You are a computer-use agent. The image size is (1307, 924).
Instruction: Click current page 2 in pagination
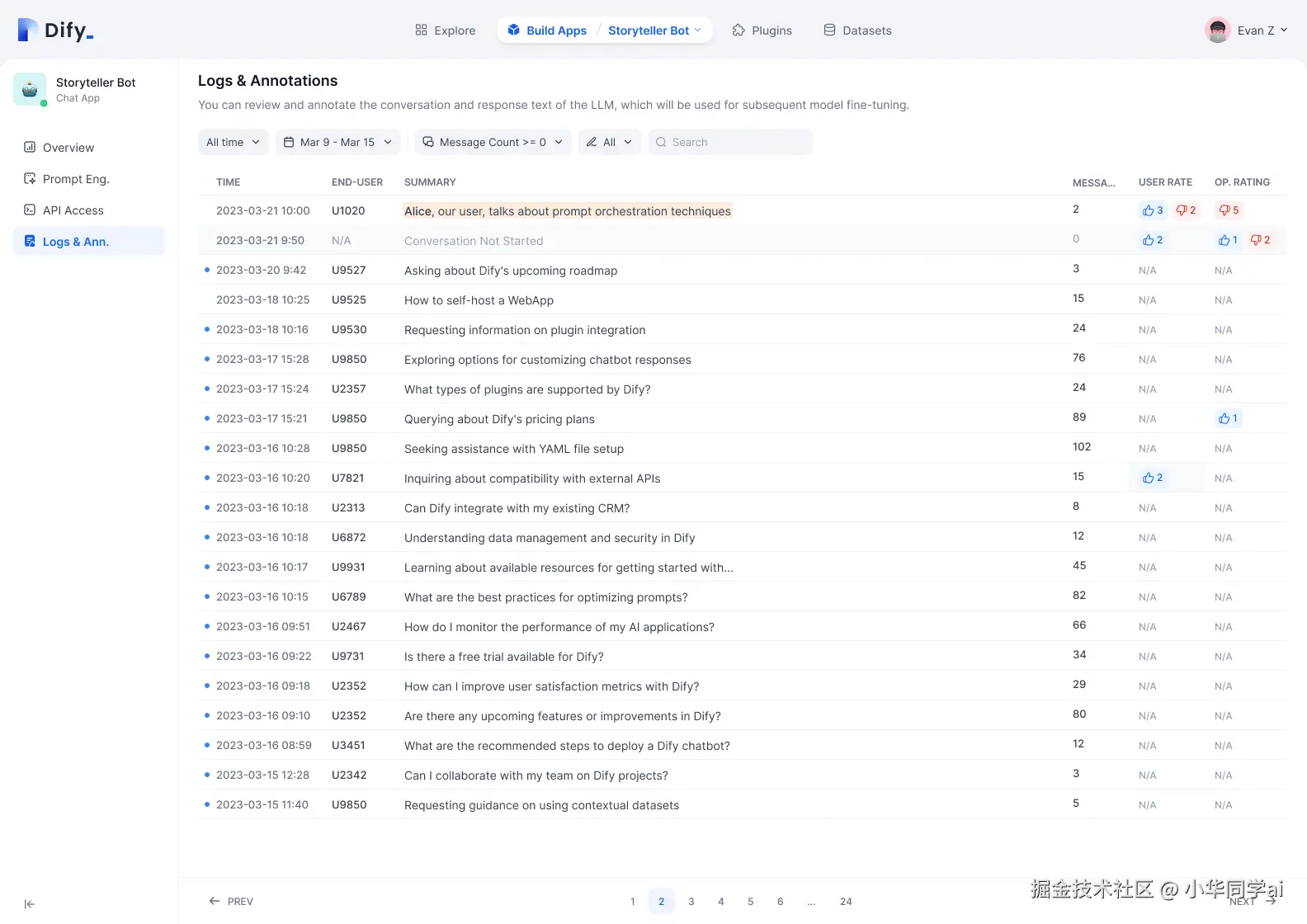pos(662,901)
